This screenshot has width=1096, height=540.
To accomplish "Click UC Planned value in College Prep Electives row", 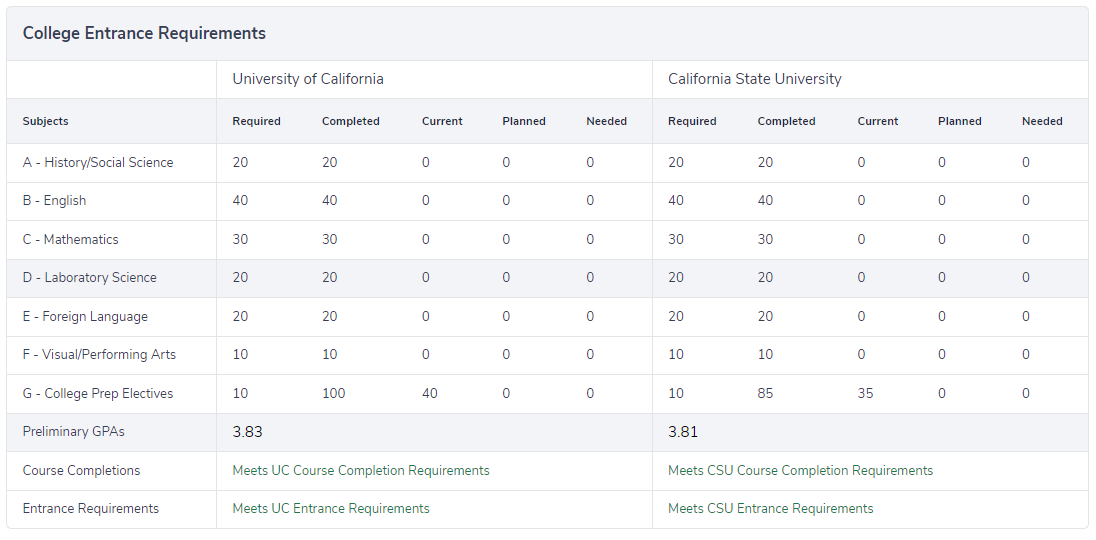I will tap(506, 393).
